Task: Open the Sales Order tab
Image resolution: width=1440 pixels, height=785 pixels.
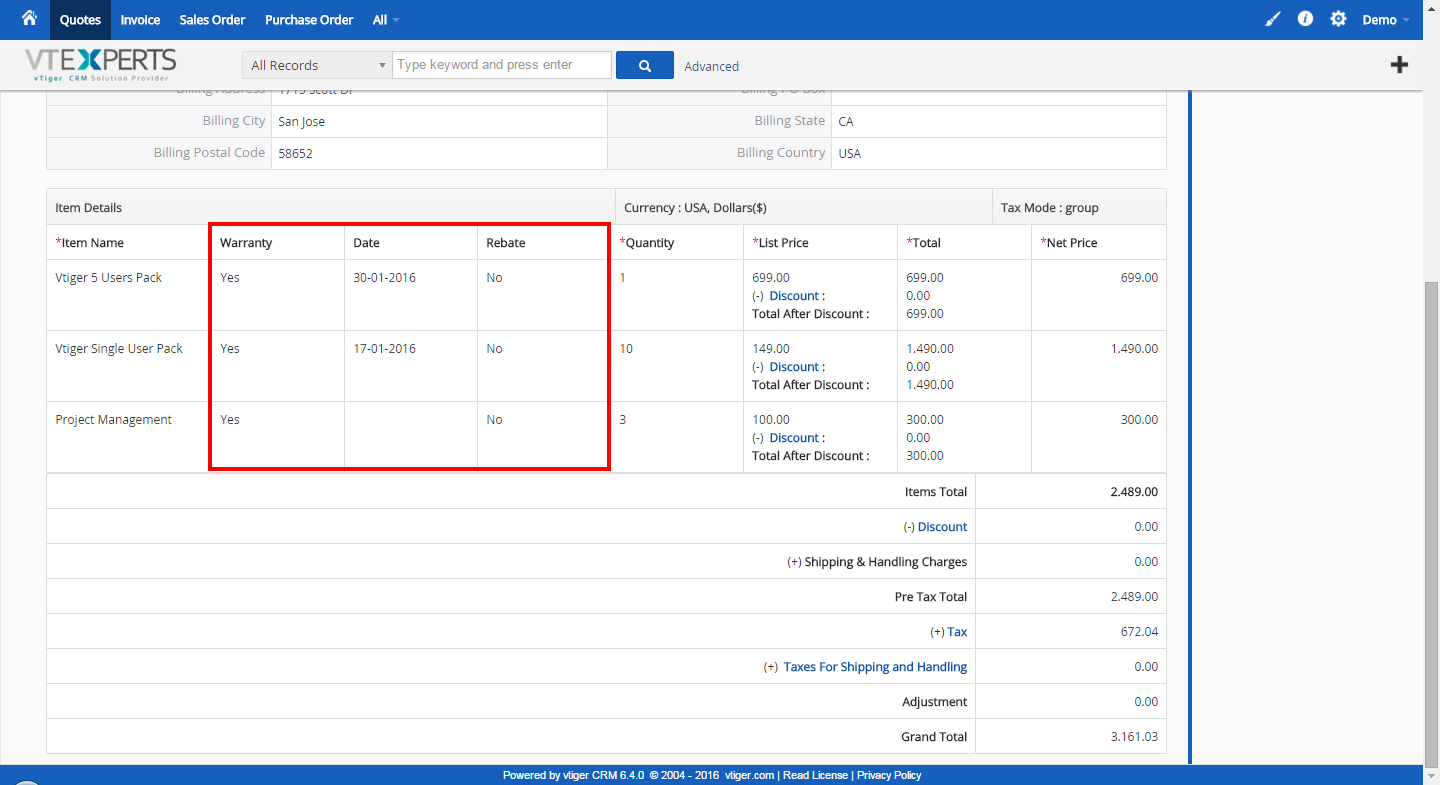Action: tap(213, 20)
